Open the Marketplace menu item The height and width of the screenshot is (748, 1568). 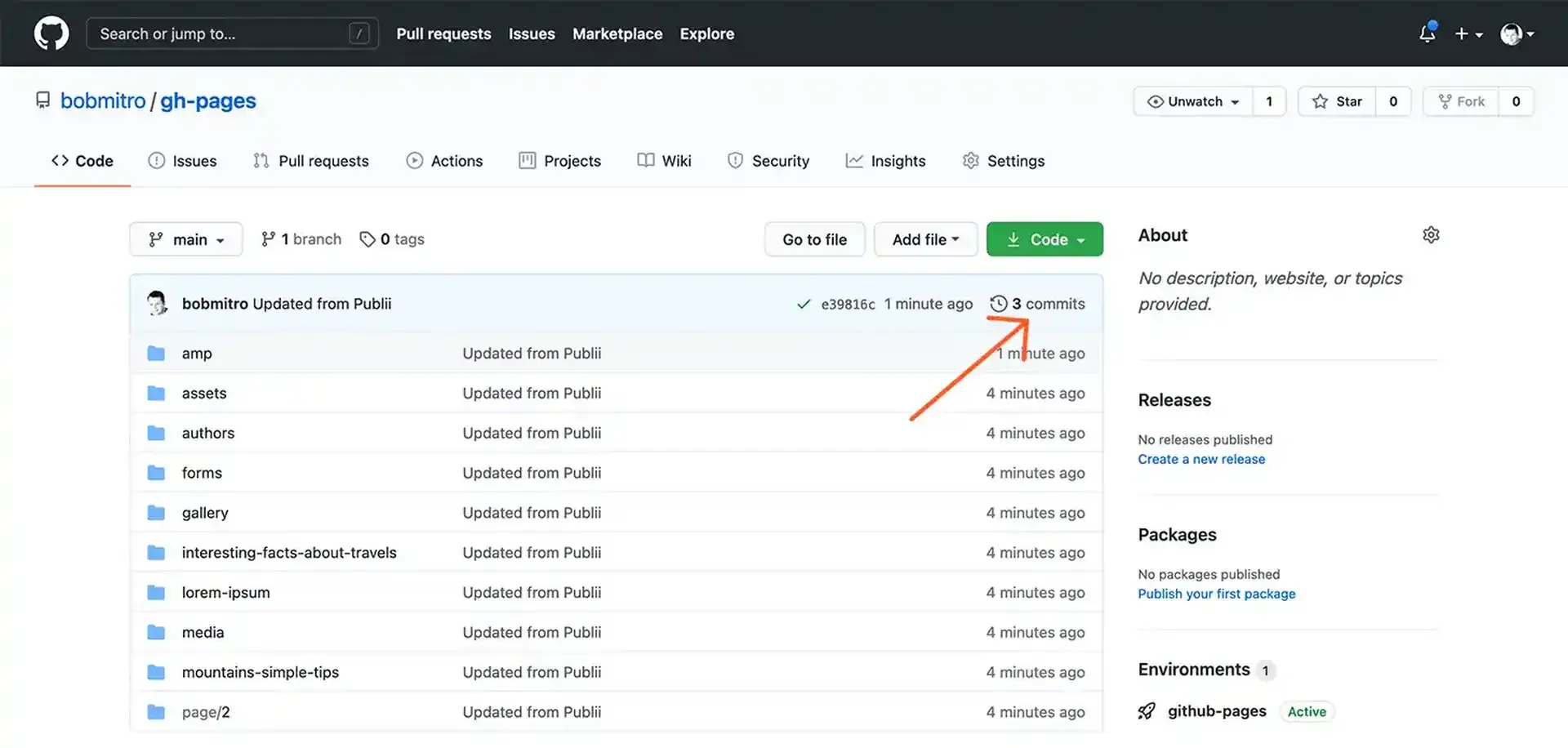[617, 33]
